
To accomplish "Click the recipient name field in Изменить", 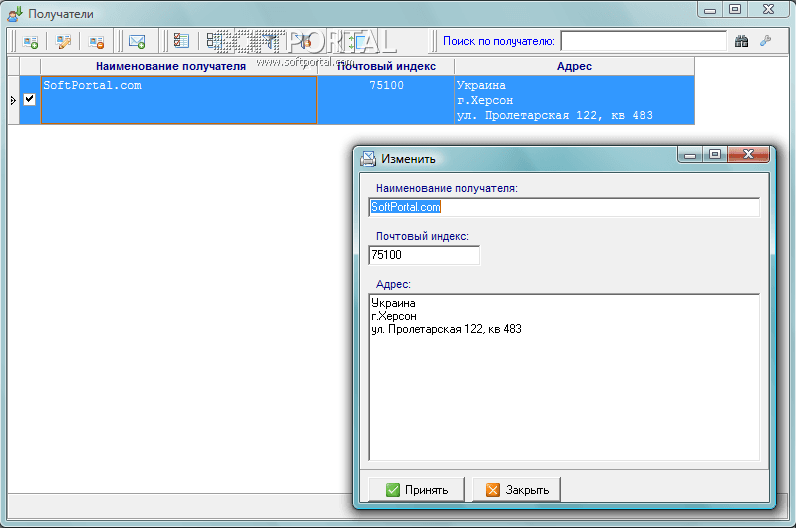I will tap(564, 207).
